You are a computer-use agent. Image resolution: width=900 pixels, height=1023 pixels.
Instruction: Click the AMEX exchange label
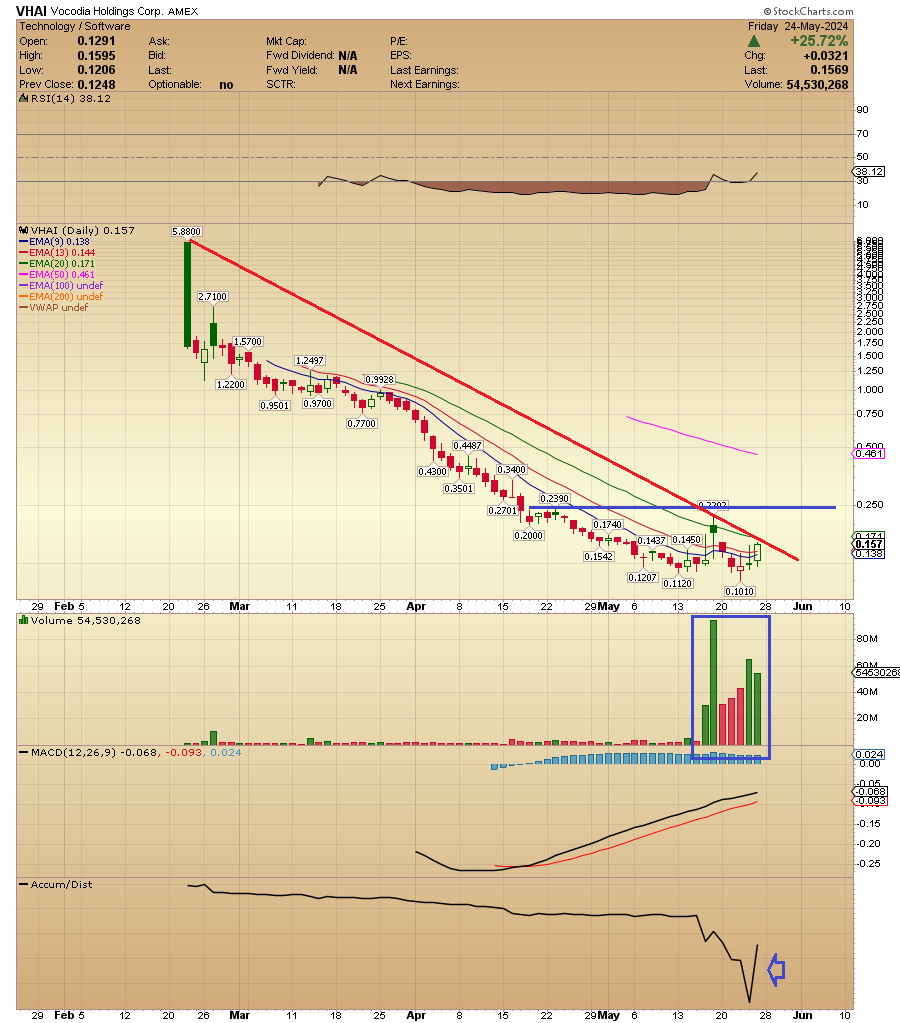[183, 12]
